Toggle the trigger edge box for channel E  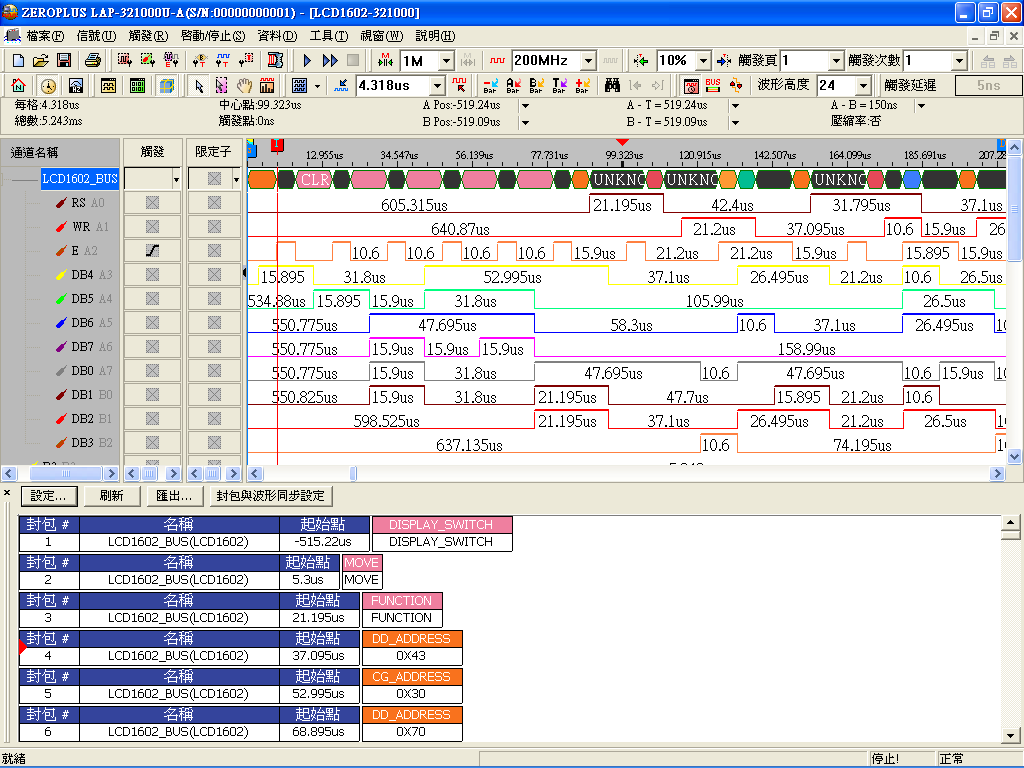point(152,251)
